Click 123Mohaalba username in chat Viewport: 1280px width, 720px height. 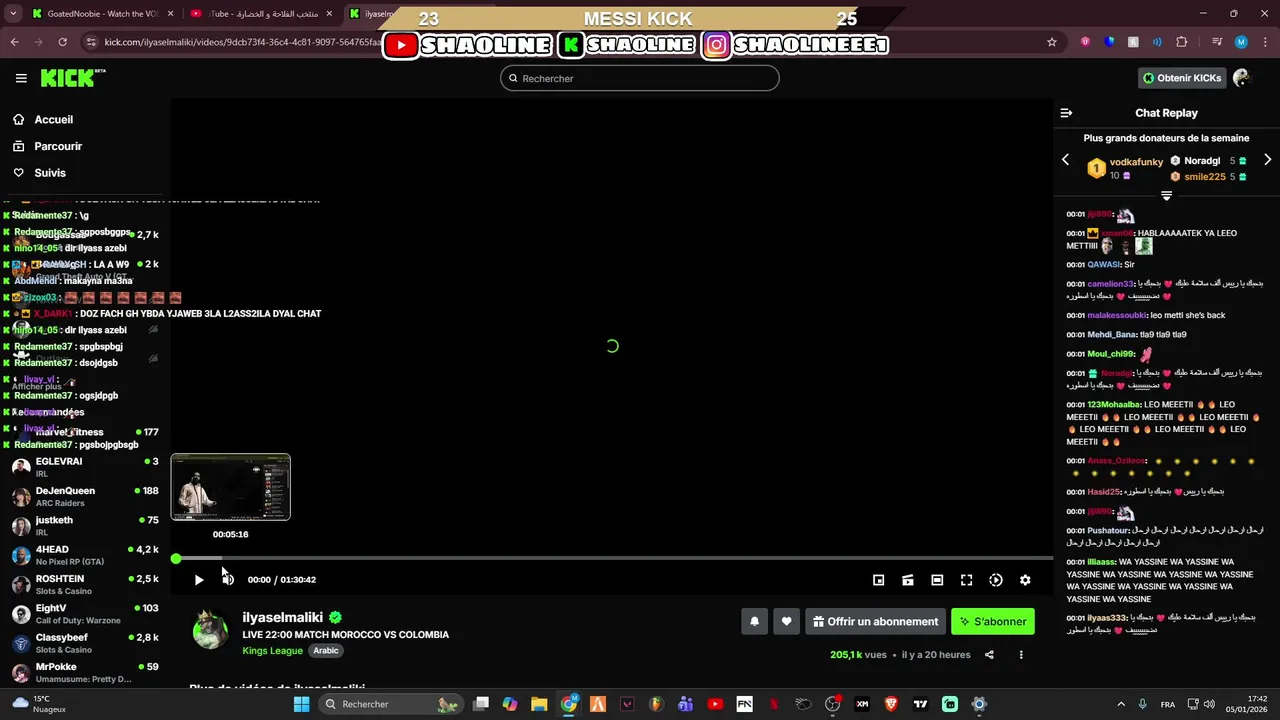(1114, 405)
